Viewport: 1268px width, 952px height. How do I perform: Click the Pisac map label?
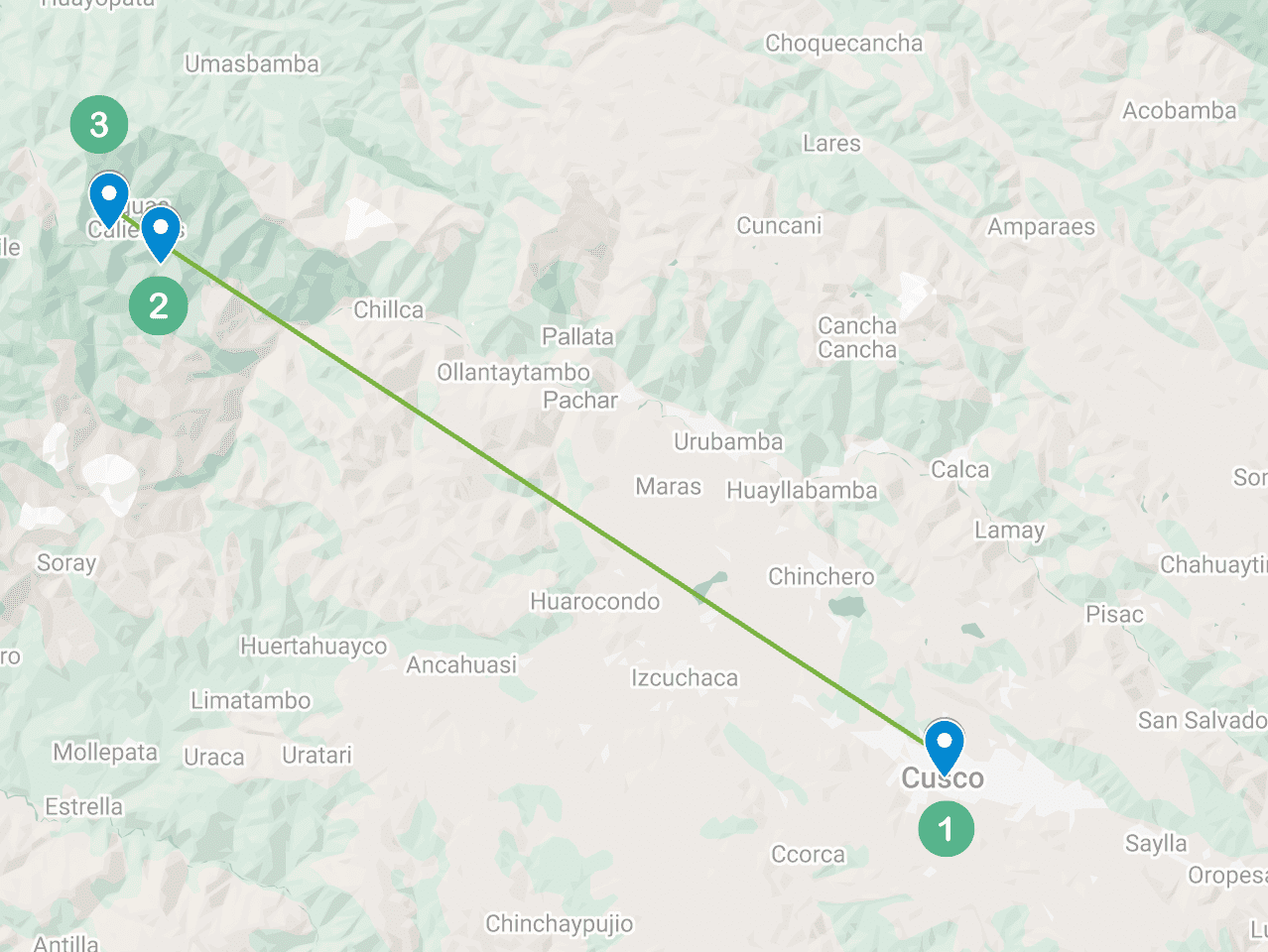coord(1114,614)
